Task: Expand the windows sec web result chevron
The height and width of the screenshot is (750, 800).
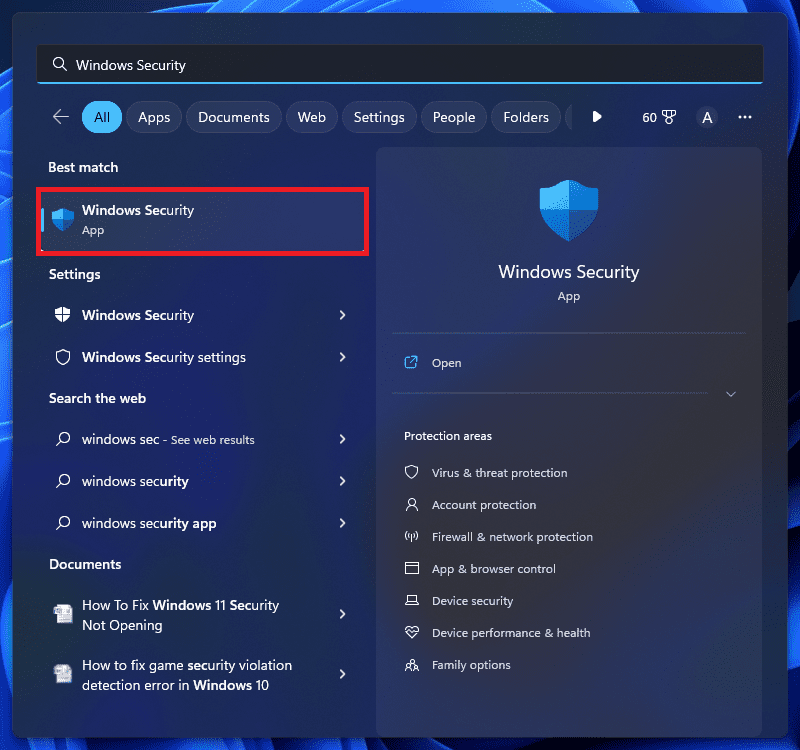Action: click(x=342, y=439)
